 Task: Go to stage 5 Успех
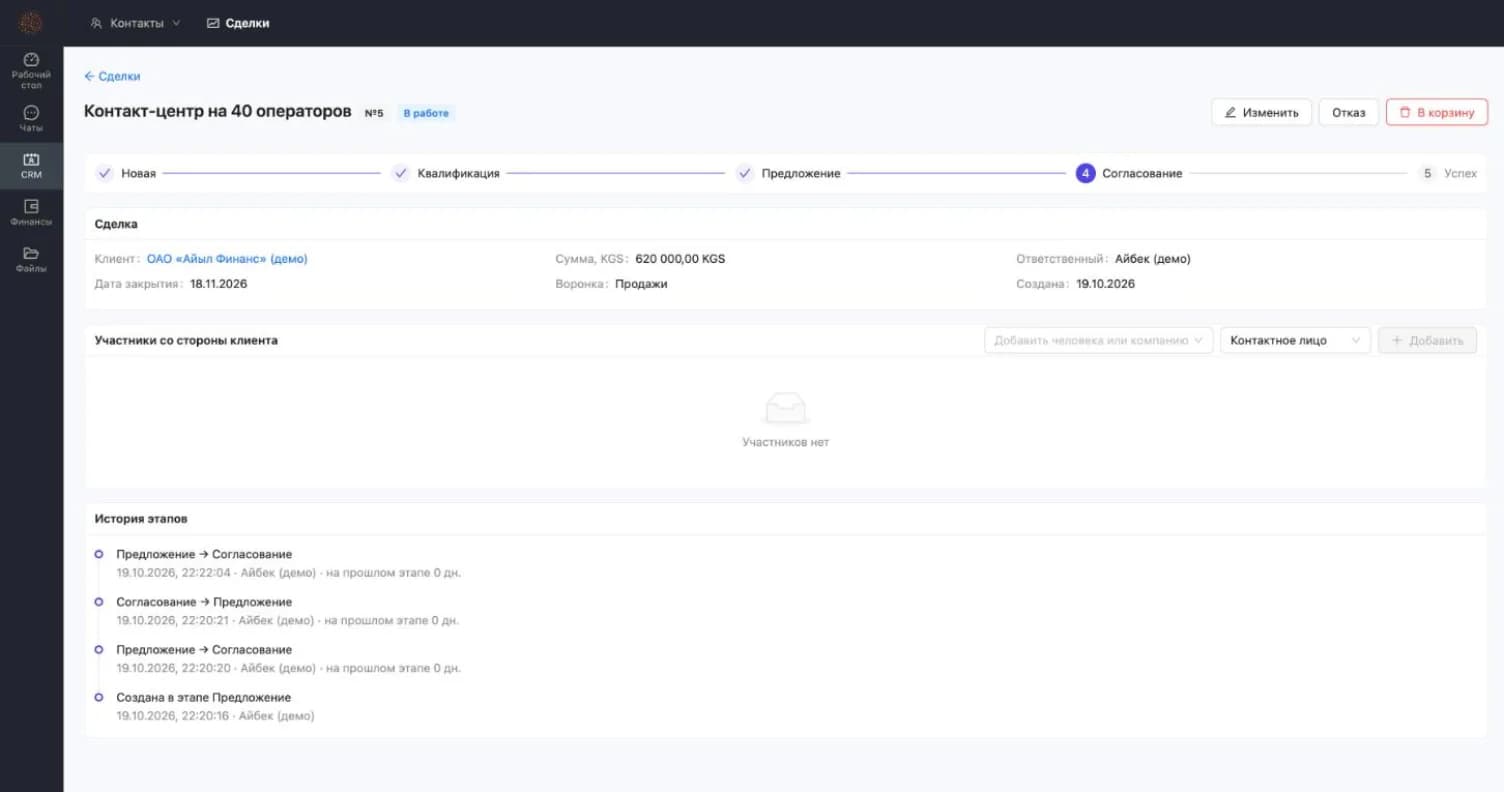click(1448, 173)
